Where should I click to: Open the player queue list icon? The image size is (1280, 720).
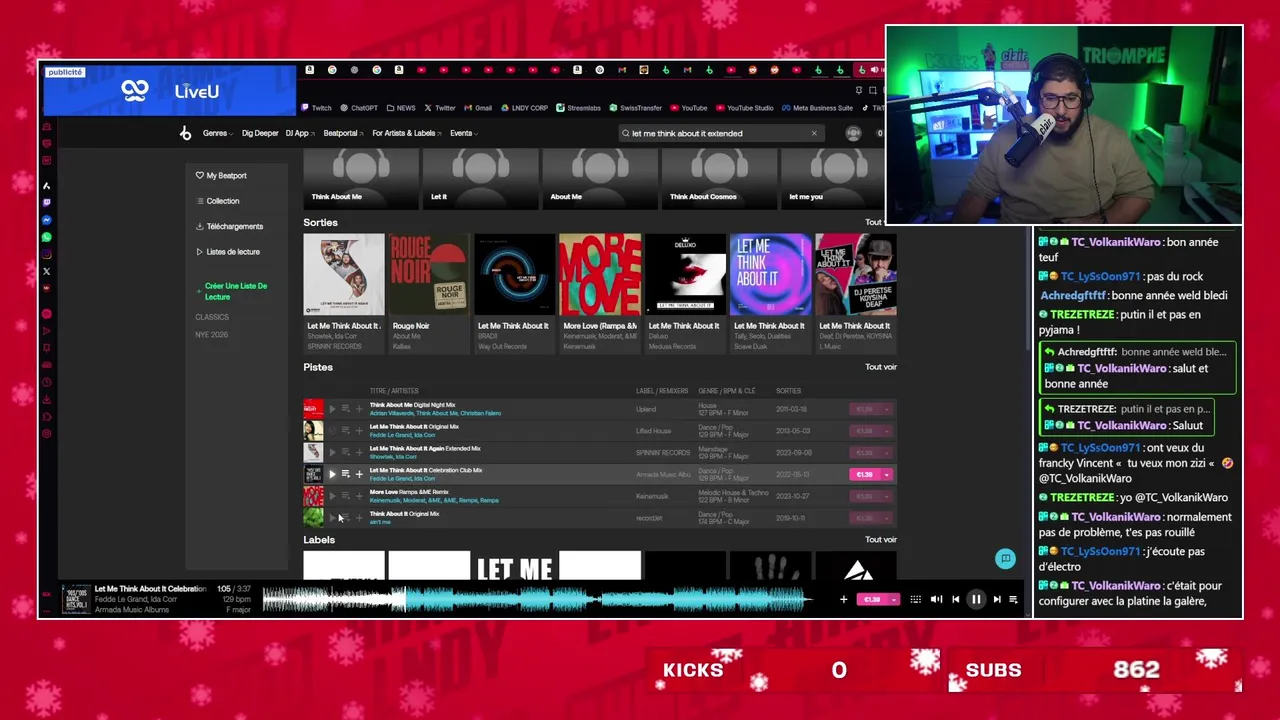pyautogui.click(x=1013, y=599)
